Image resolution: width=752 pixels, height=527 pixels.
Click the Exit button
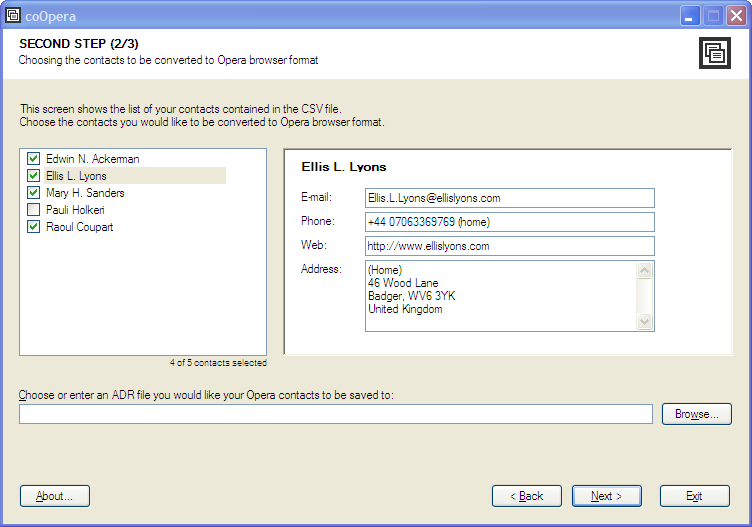point(695,496)
